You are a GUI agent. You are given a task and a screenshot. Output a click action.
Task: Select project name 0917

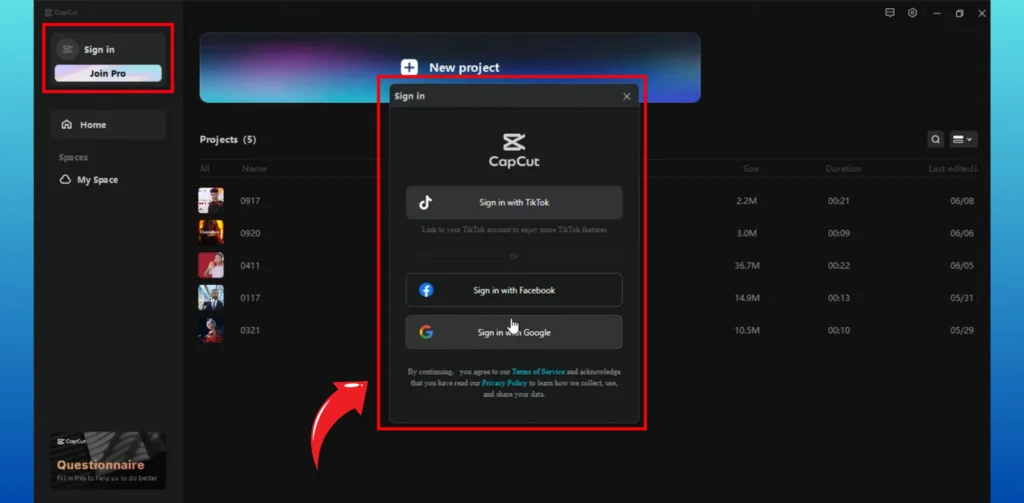pos(250,201)
